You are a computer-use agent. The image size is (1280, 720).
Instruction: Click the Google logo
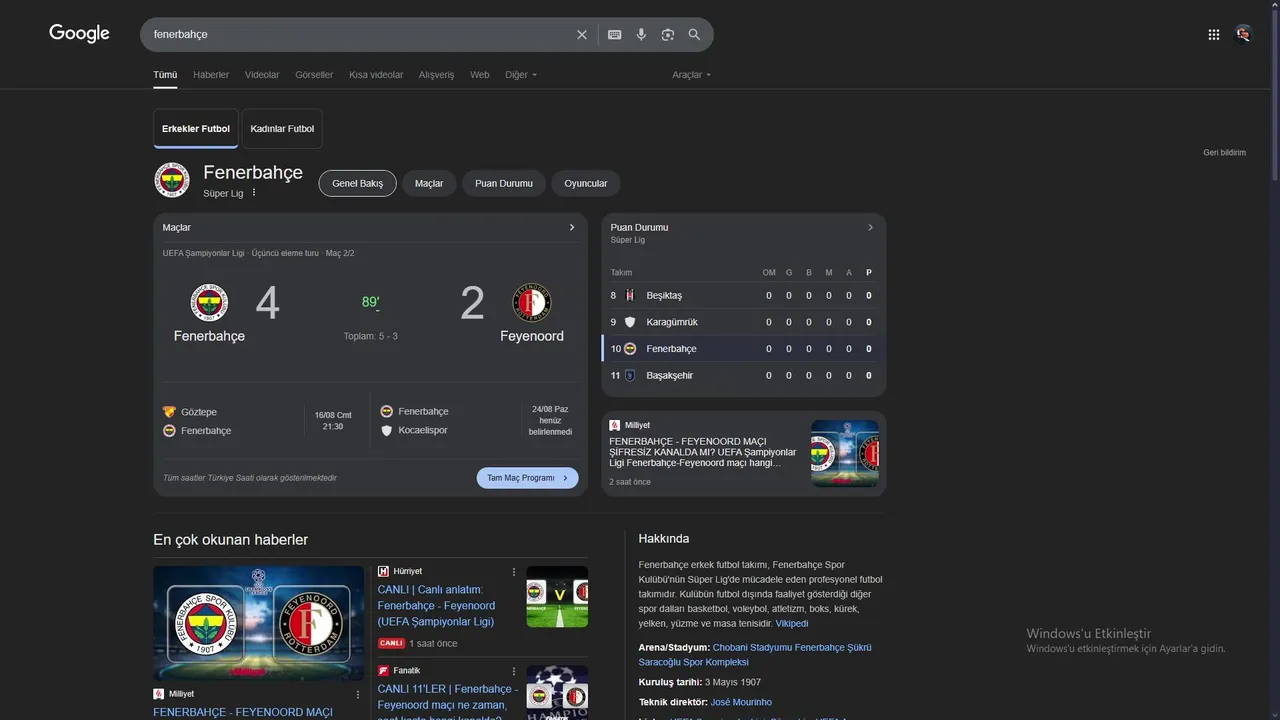[79, 34]
